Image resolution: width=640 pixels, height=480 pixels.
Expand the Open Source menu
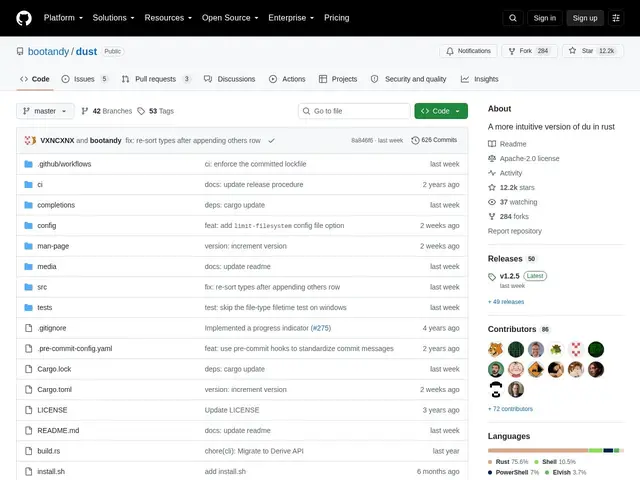click(230, 18)
